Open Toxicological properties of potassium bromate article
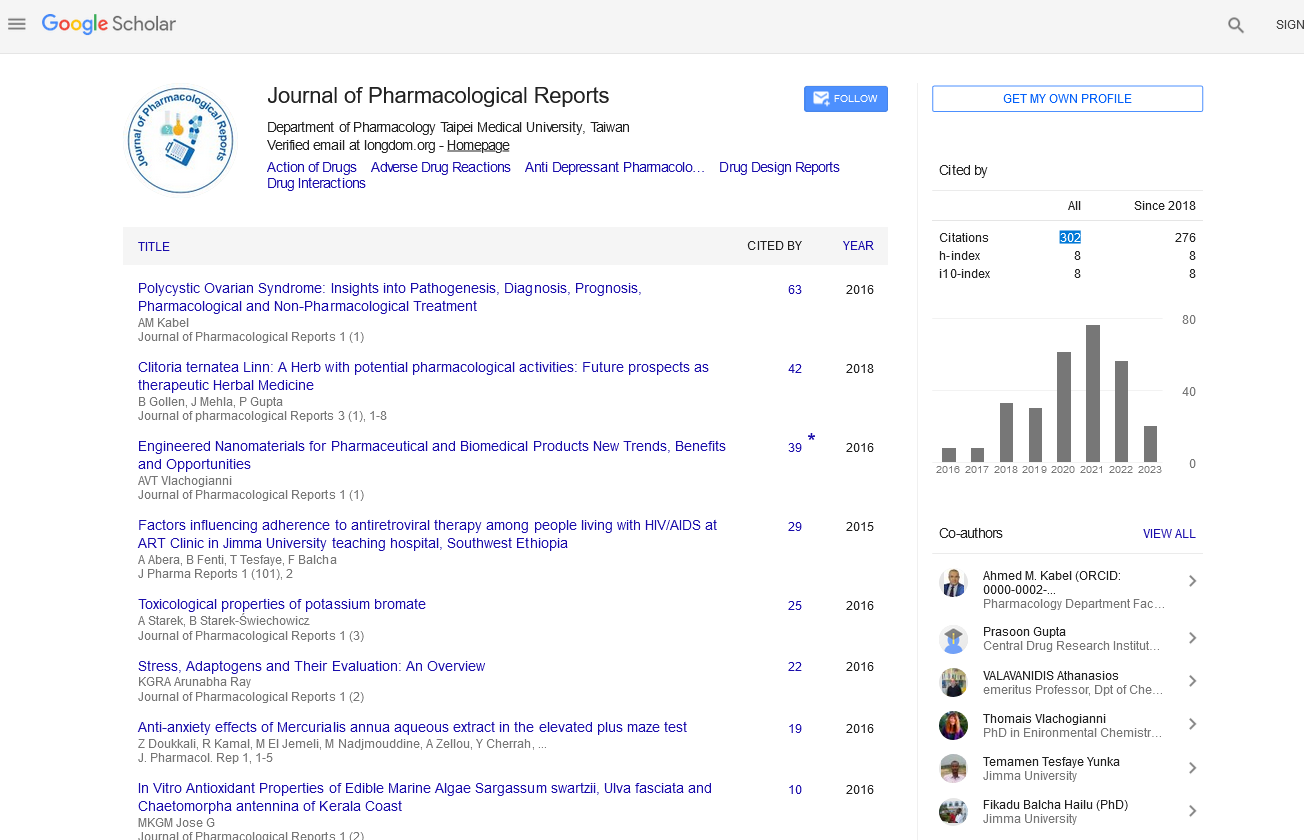 [282, 605]
